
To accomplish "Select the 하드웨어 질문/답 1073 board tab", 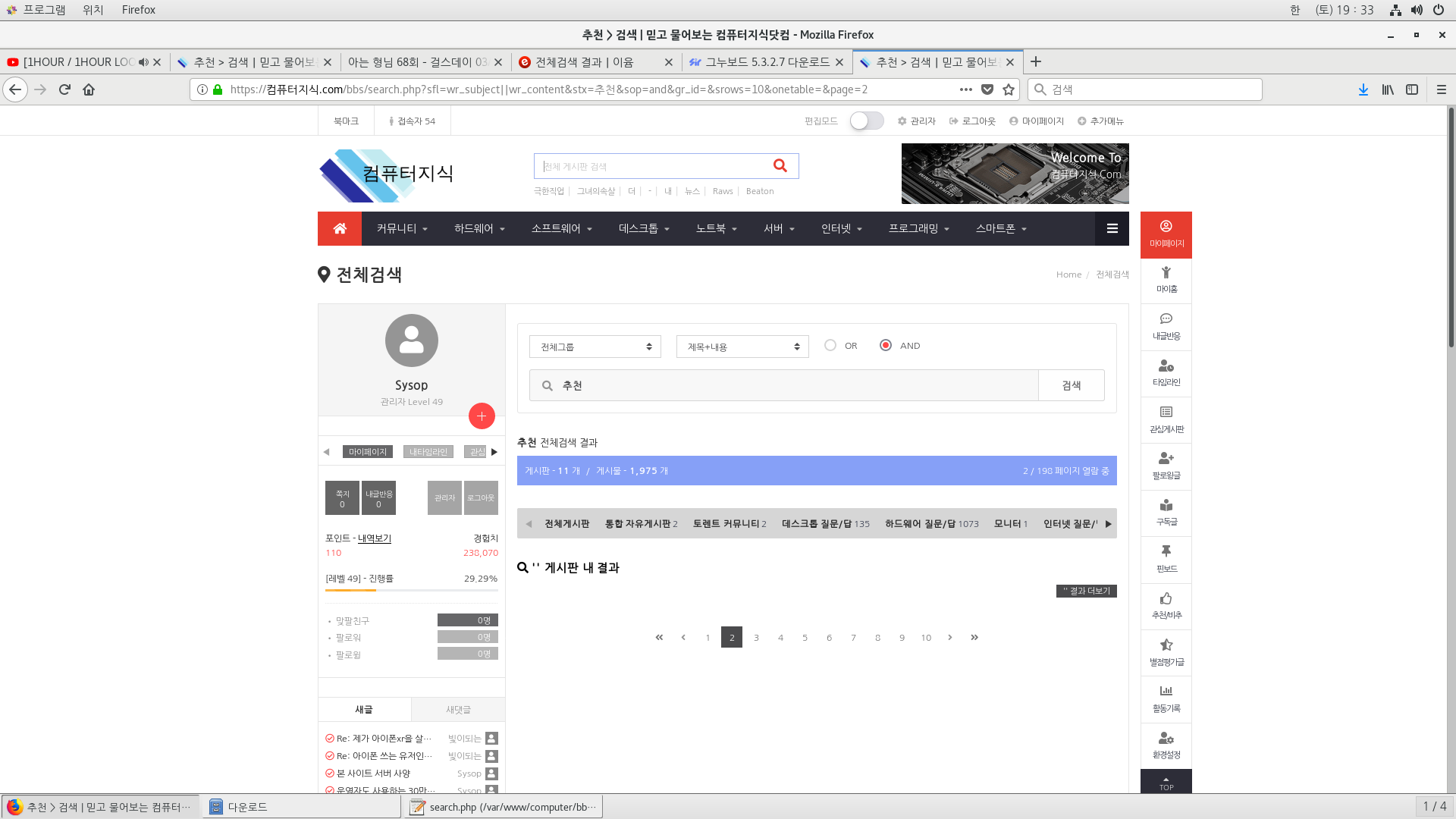I will click(x=931, y=523).
